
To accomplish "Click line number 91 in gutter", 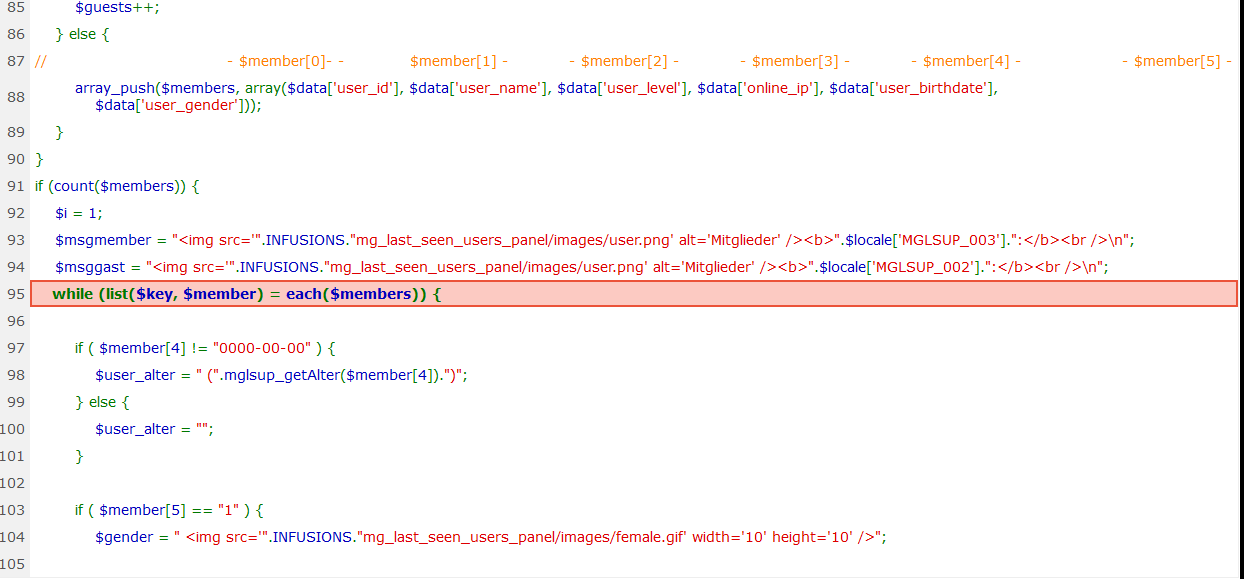I will point(15,186).
